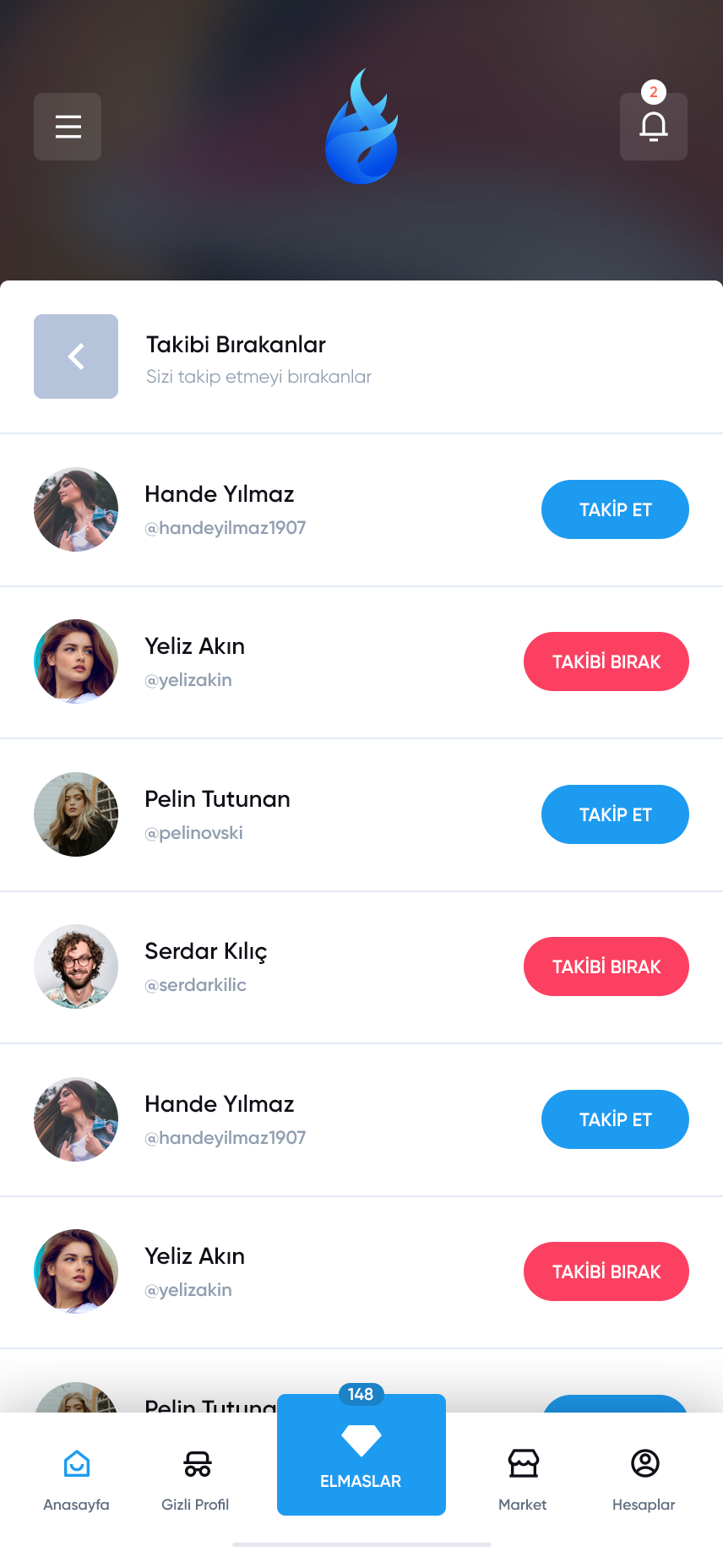The image size is (723, 1568).
Task: Open the @serdarkilic username link
Action: (x=196, y=985)
